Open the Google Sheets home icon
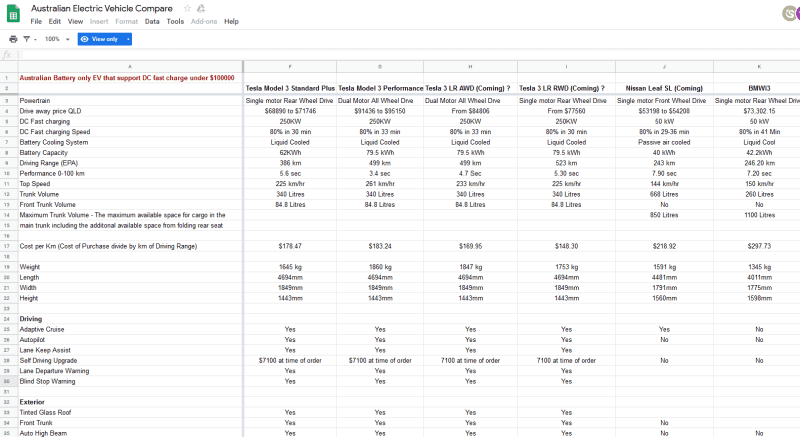This screenshot has height=437, width=800. pos(13,14)
